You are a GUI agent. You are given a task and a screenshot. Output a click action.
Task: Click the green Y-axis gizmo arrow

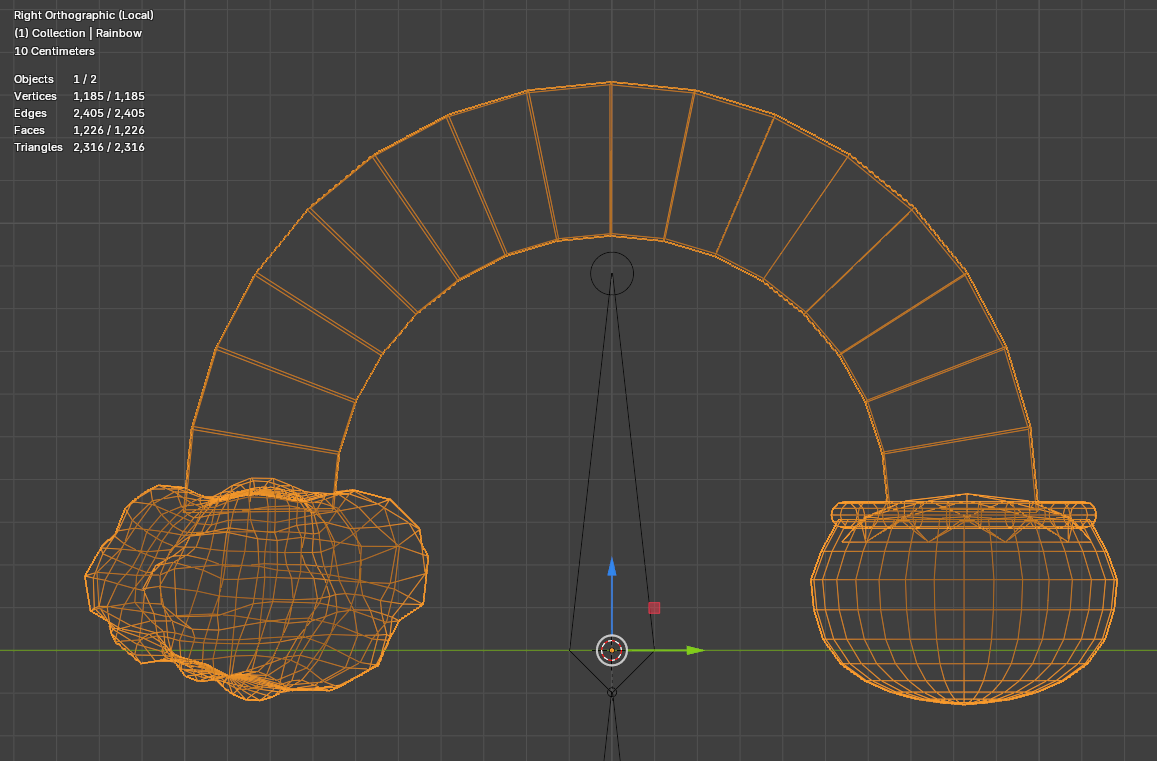(x=694, y=650)
